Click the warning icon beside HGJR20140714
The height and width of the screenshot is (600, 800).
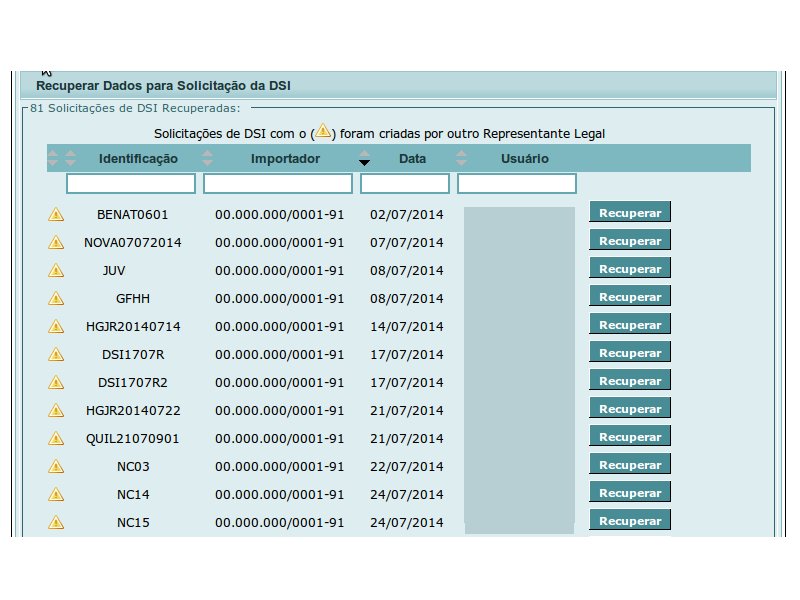[56, 327]
